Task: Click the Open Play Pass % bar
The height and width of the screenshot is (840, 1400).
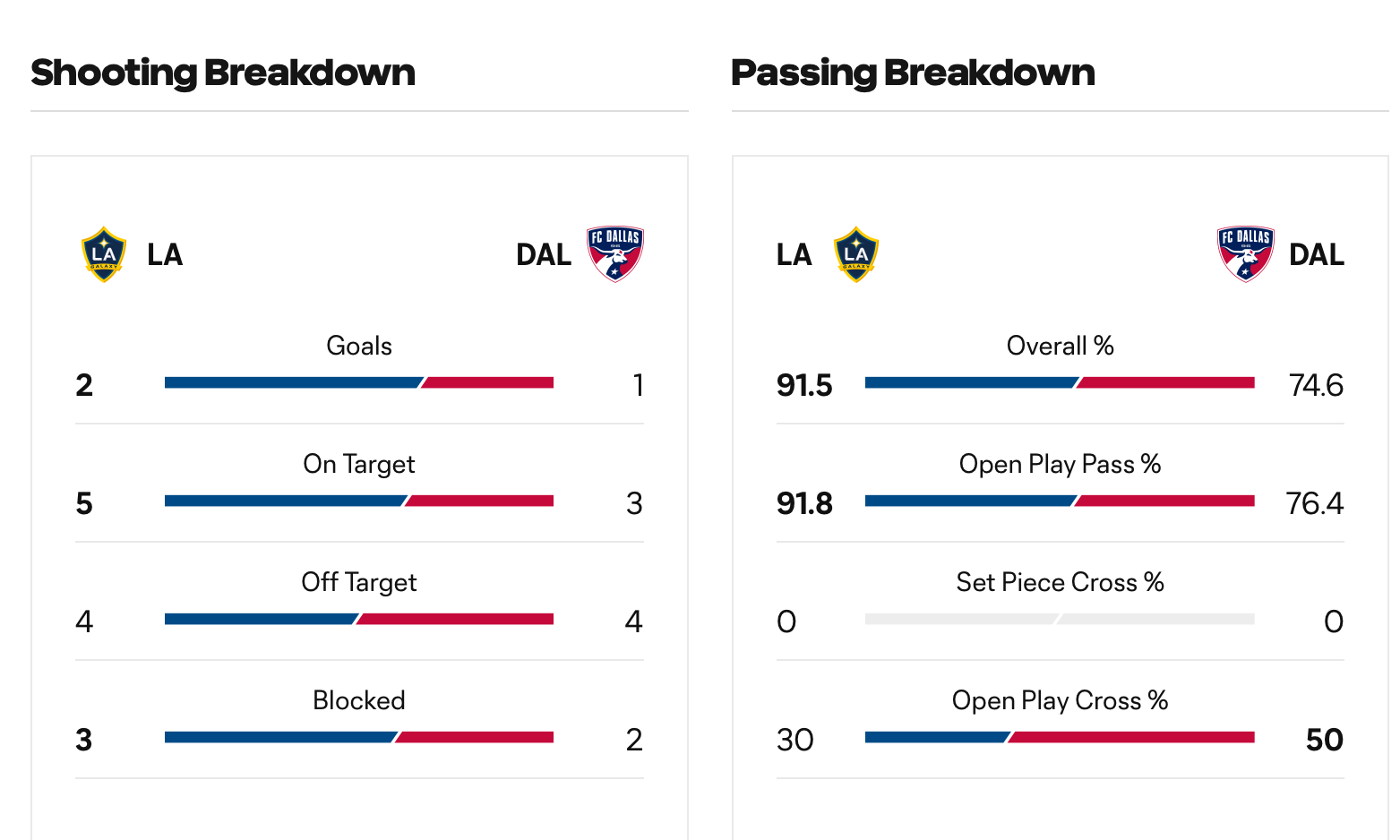Action: pyautogui.click(x=1060, y=501)
